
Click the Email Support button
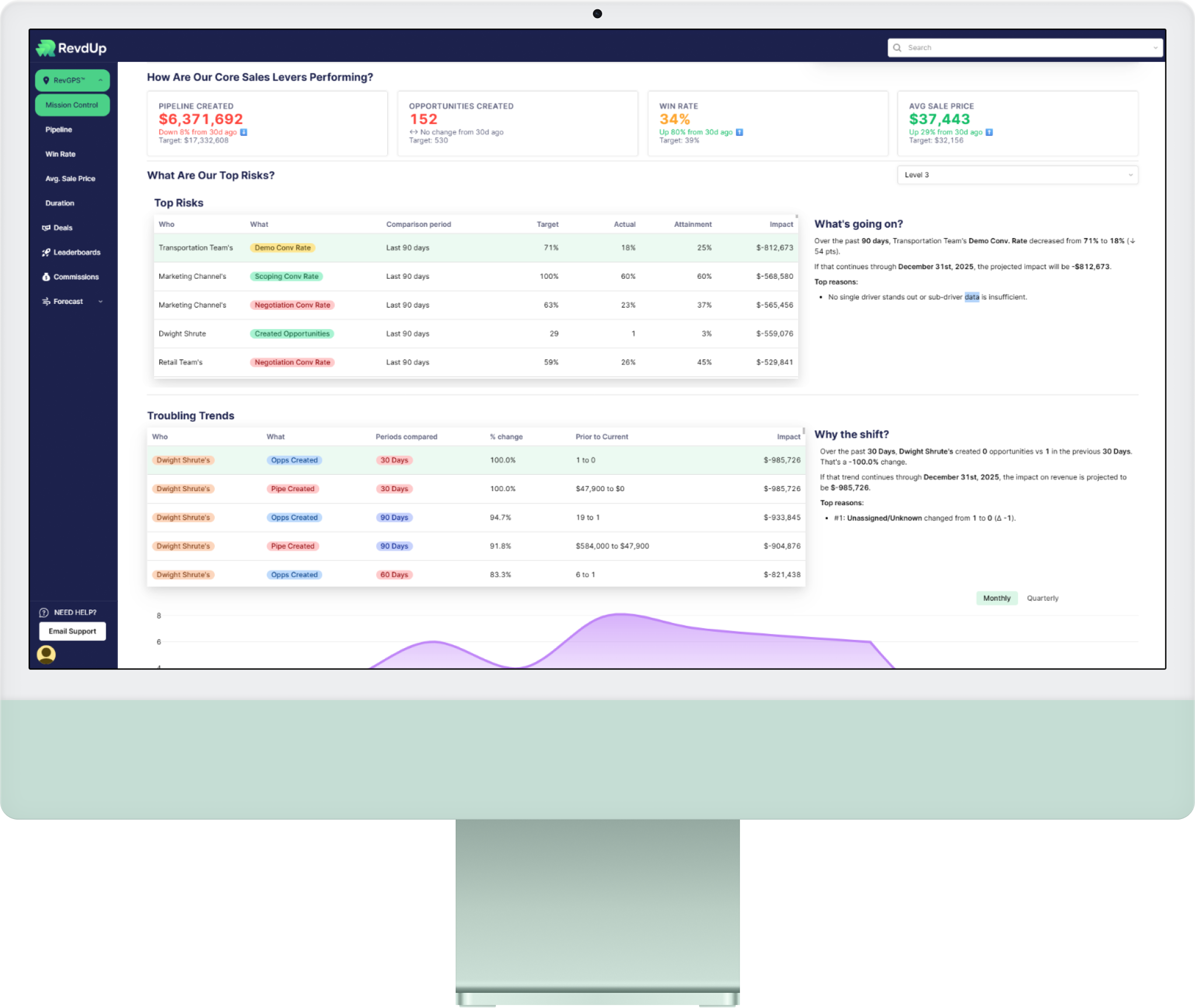tap(72, 631)
